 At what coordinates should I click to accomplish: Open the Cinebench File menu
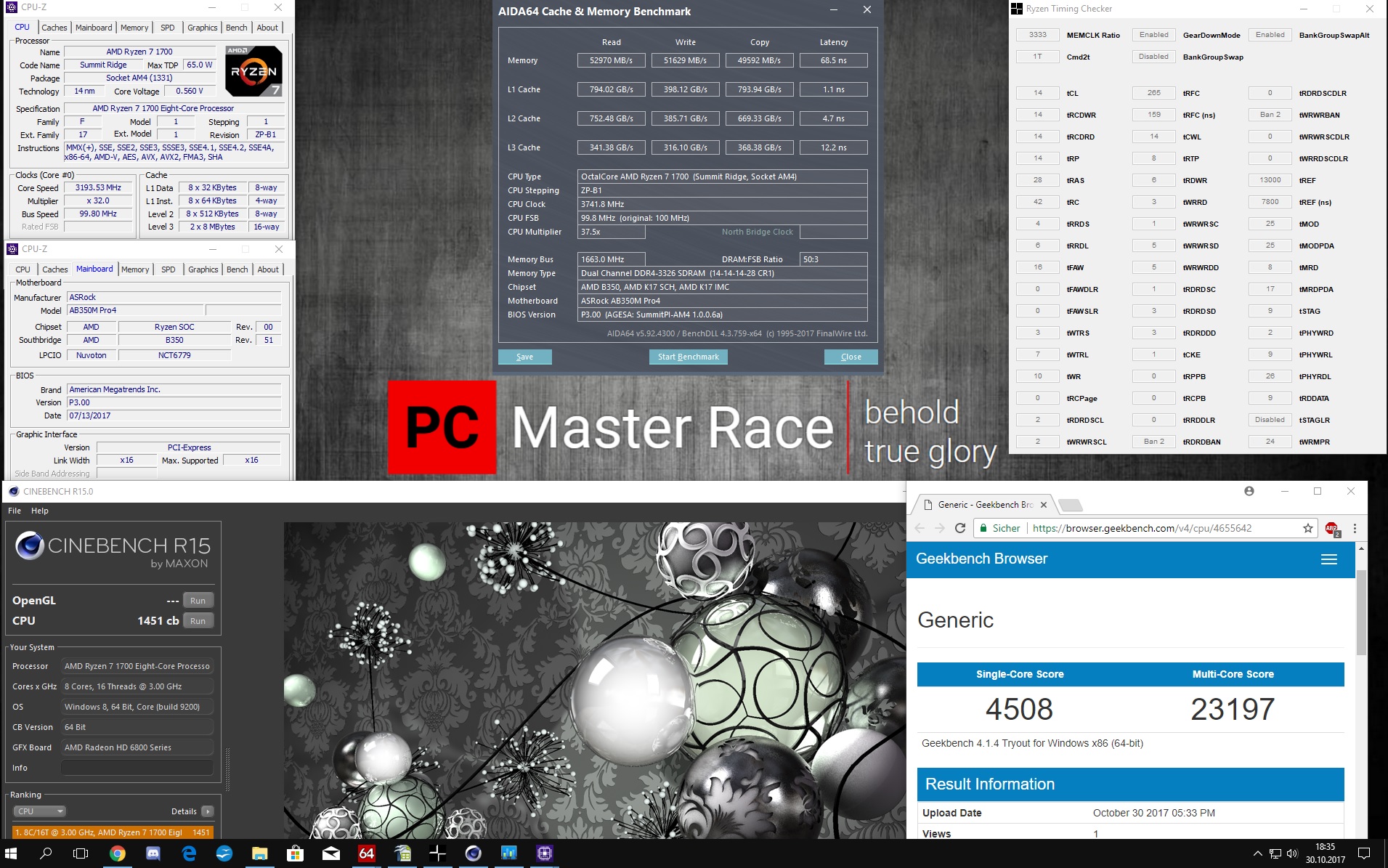pos(15,511)
